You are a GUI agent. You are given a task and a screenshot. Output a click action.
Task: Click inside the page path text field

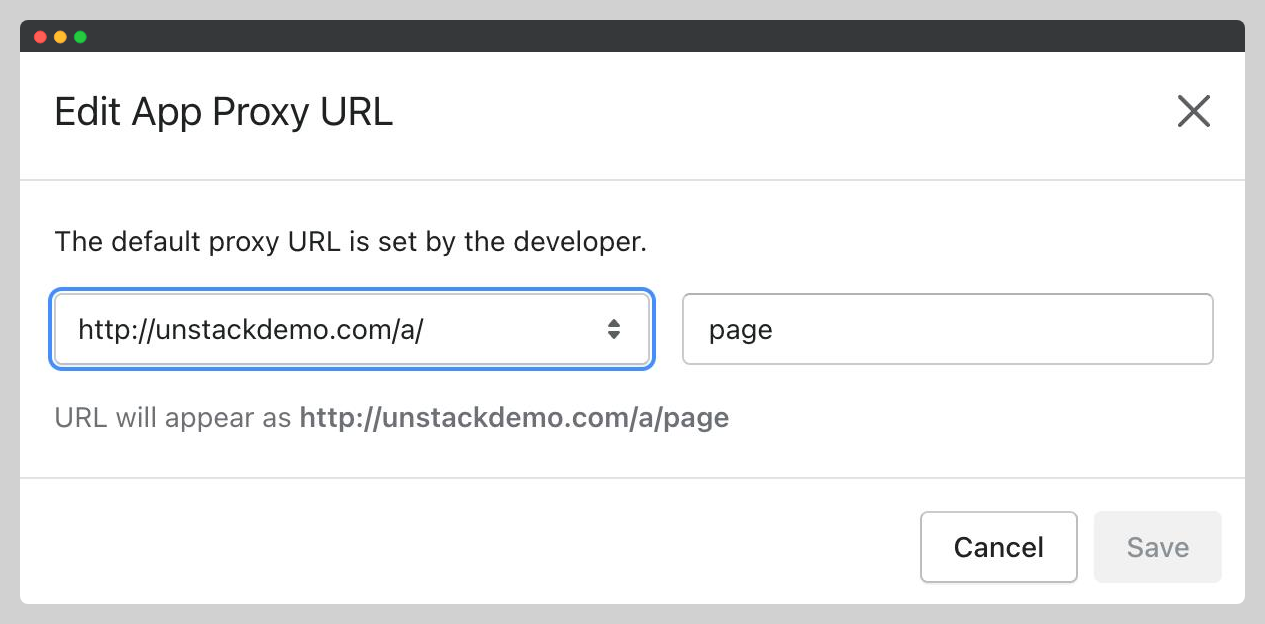coord(947,328)
